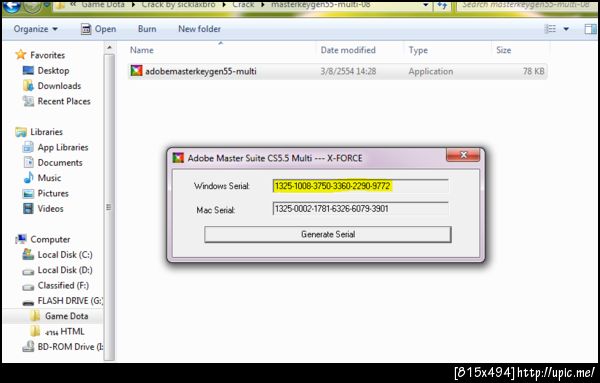Click New folder in the toolbar

pos(199,29)
